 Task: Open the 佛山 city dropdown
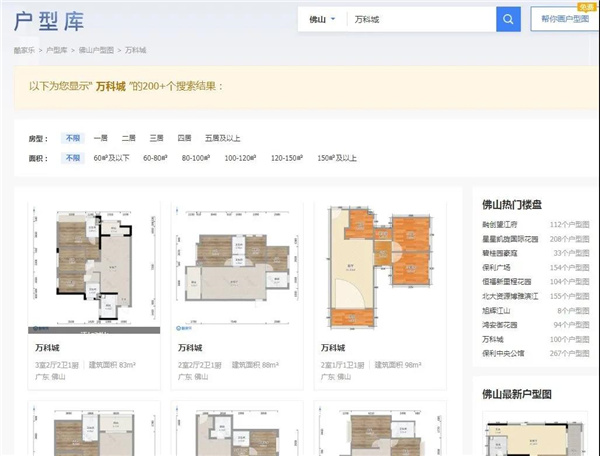pos(322,19)
